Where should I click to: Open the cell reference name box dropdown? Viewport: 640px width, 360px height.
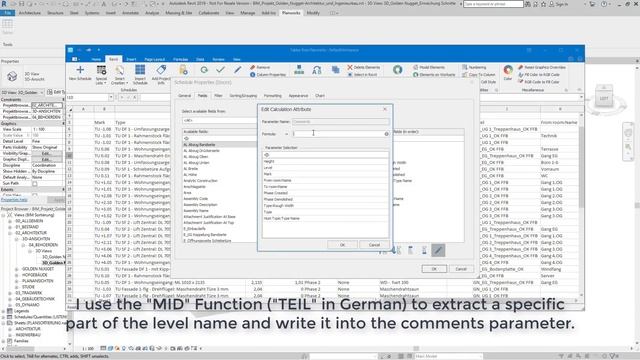(x=111, y=97)
